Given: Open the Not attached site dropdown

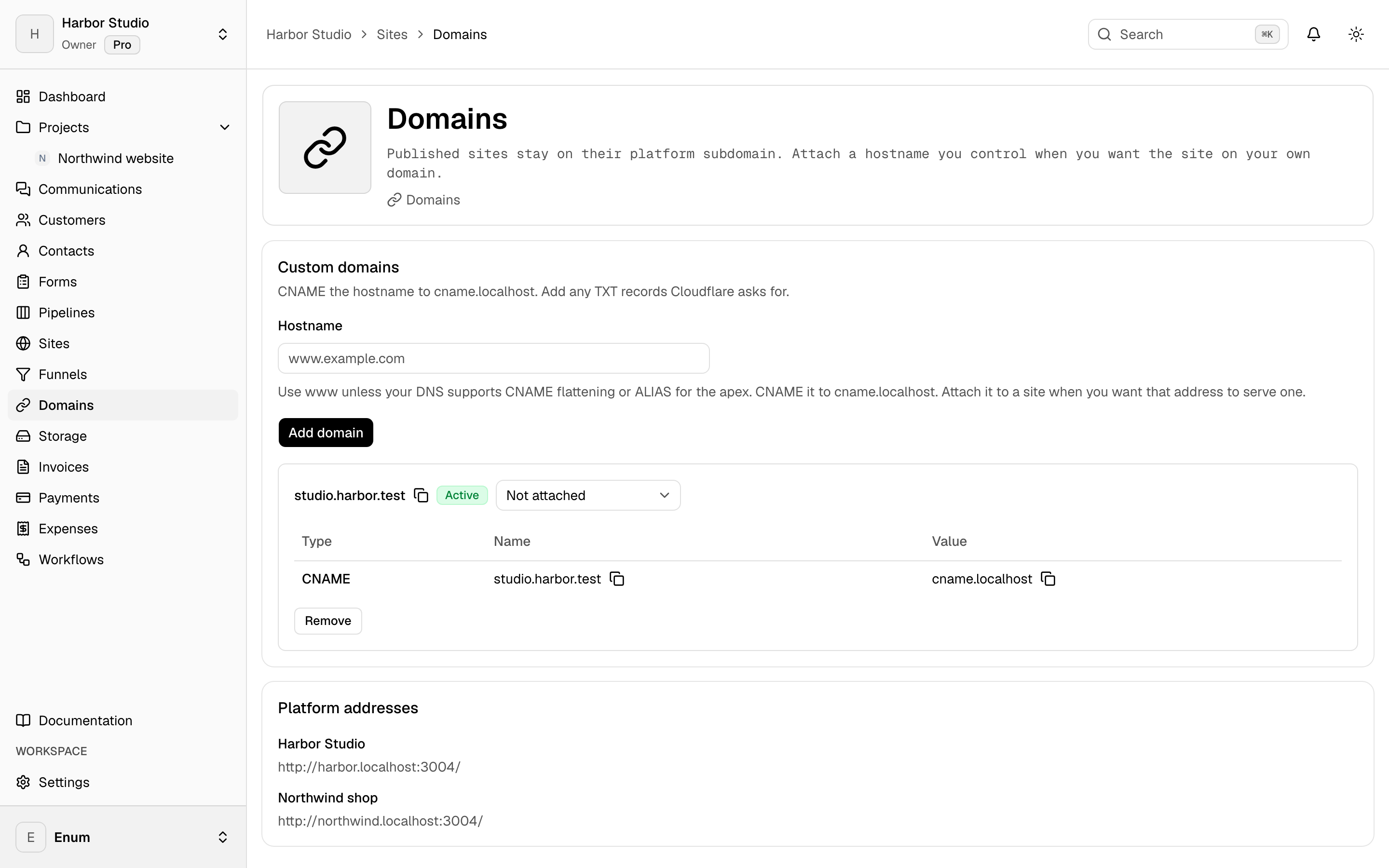Looking at the screenshot, I should [588, 495].
